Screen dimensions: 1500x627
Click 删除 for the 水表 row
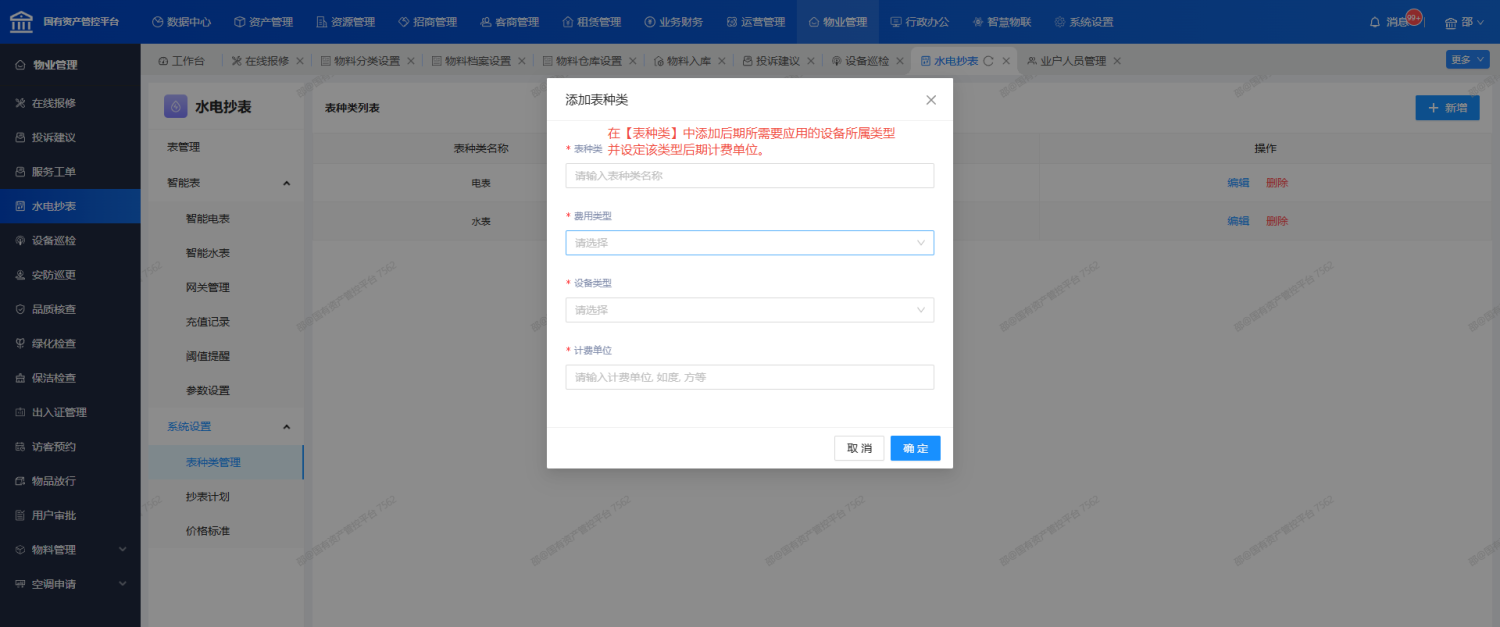click(1277, 221)
